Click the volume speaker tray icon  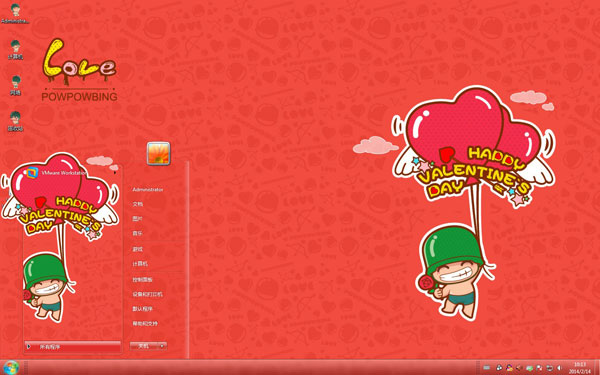(x=559, y=368)
